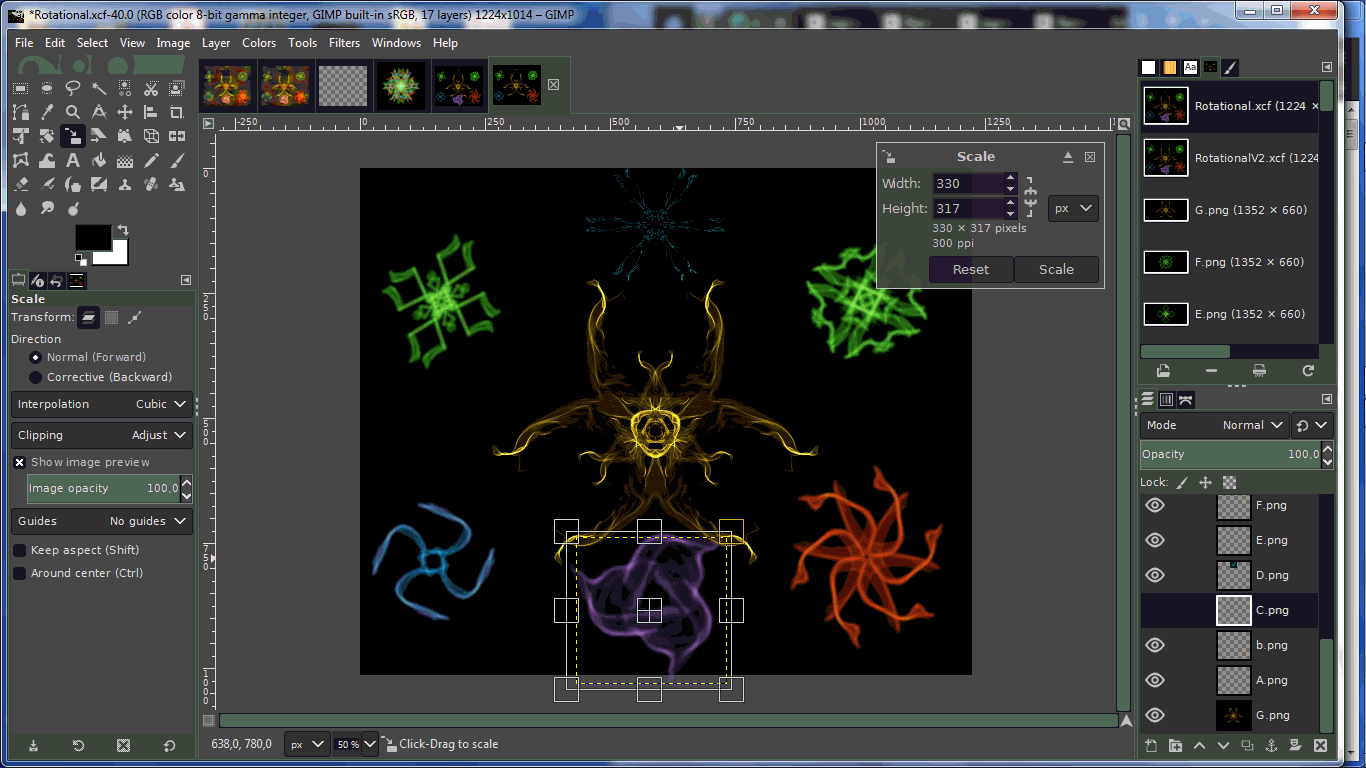The width and height of the screenshot is (1366, 768).
Task: Choose the Bucket Fill tool
Action: pos(99,160)
